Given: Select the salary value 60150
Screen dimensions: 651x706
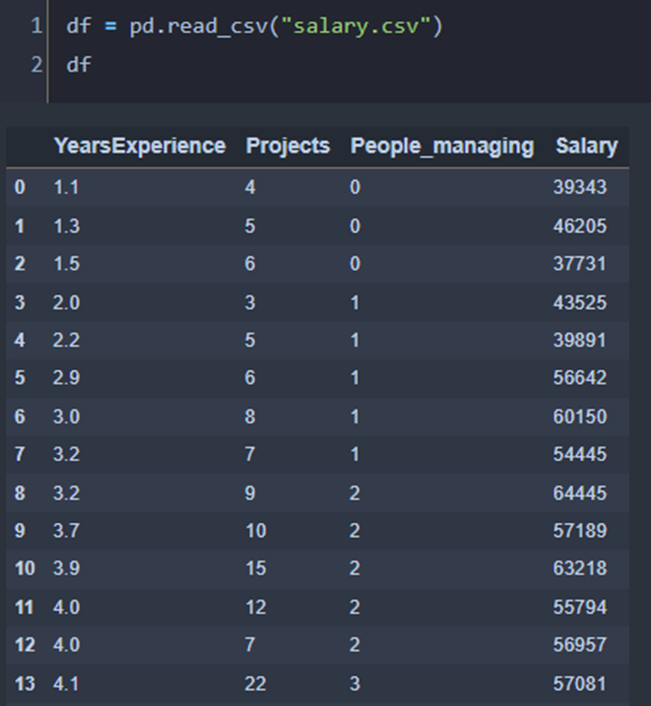Looking at the screenshot, I should pos(579,416).
